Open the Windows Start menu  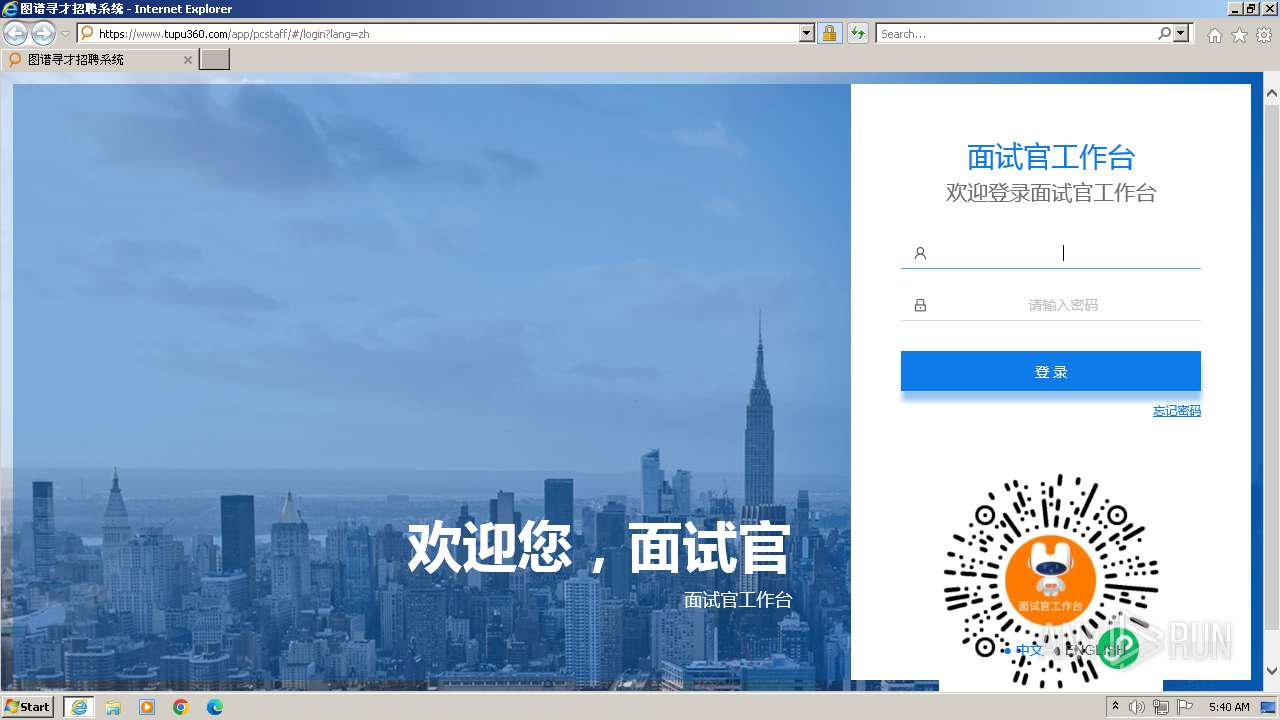[x=28, y=707]
